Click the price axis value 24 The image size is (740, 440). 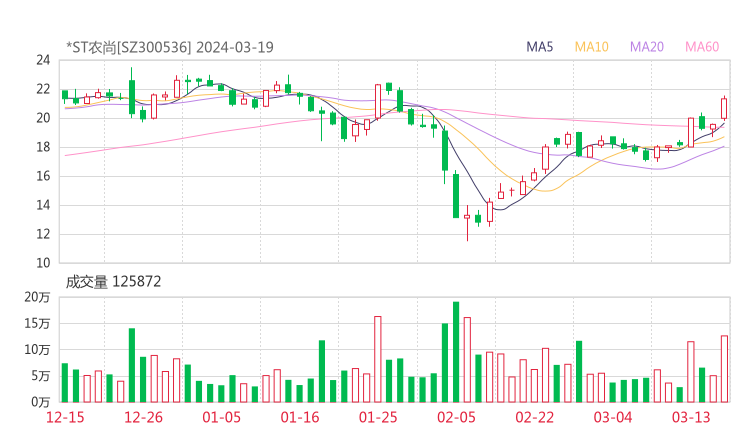point(43,60)
